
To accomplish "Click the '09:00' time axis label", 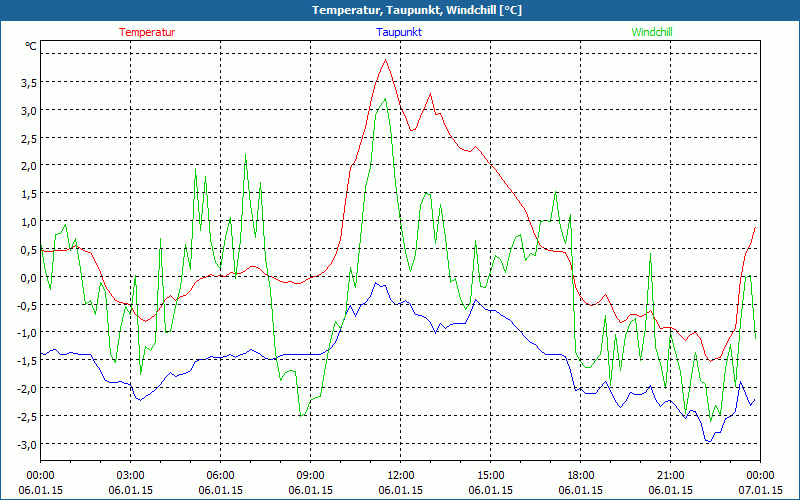I will tap(310, 476).
